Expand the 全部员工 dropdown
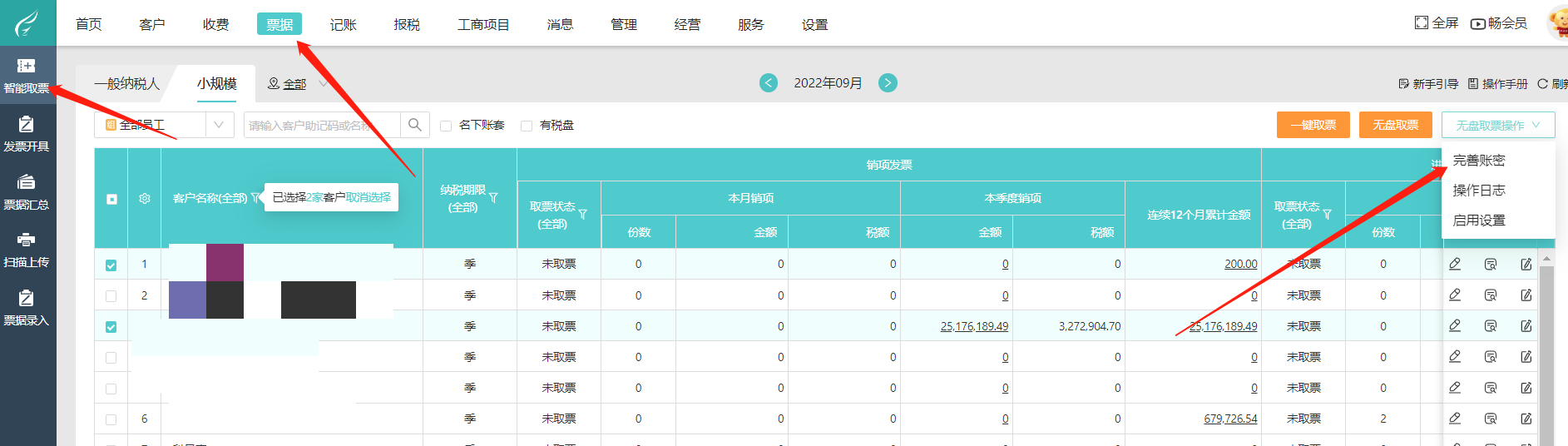This screenshot has width=1568, height=446. tap(219, 125)
